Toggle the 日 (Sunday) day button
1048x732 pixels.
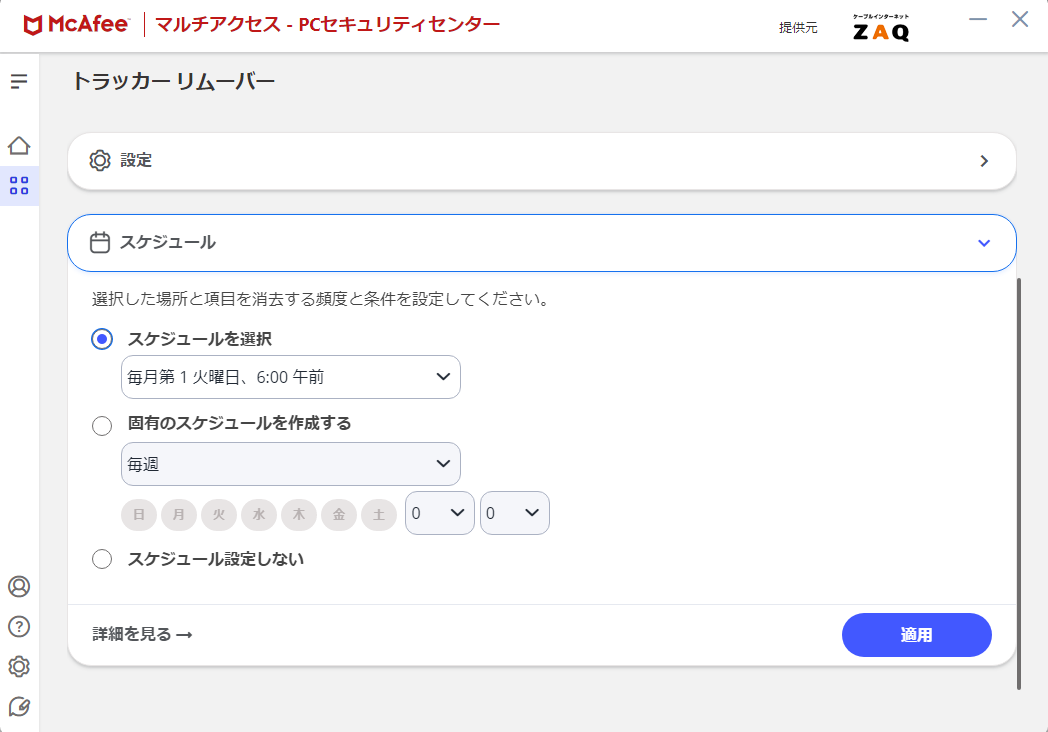coord(139,514)
